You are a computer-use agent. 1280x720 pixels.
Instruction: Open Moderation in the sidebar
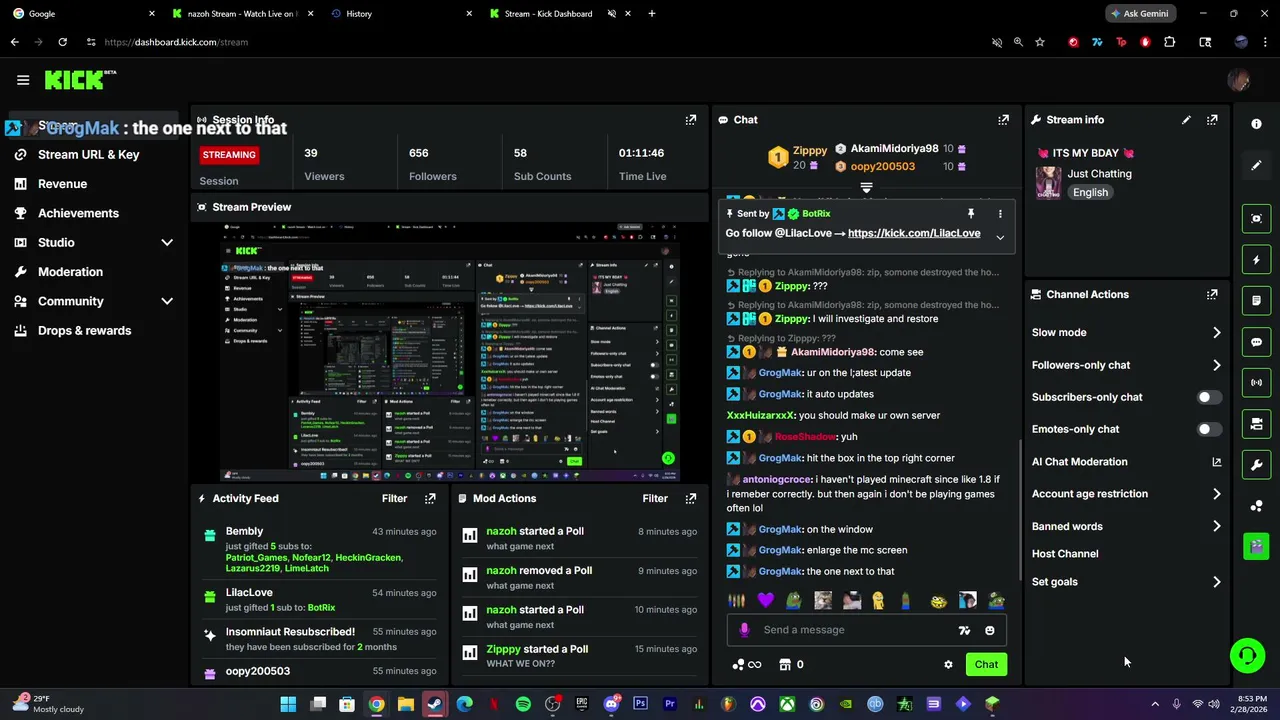70,272
